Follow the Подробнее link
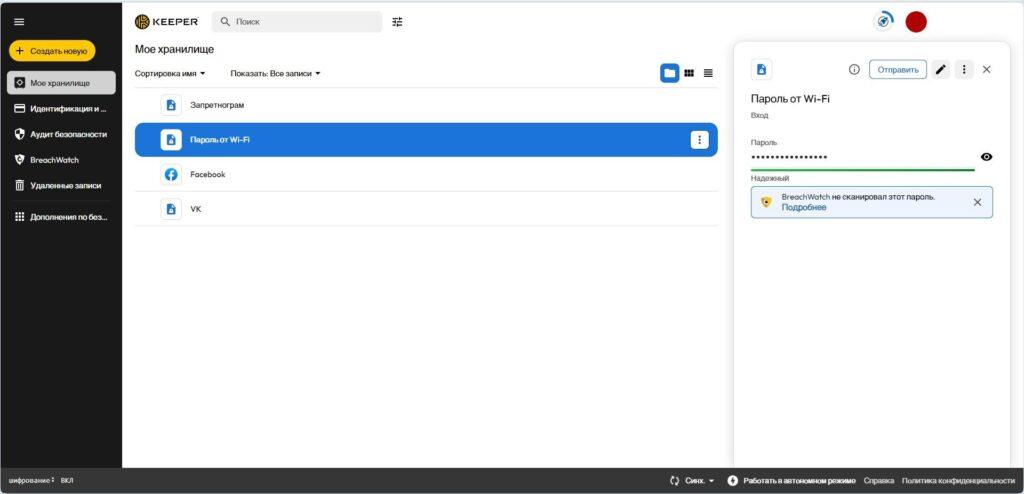Image resolution: width=1024 pixels, height=494 pixels. (x=804, y=208)
